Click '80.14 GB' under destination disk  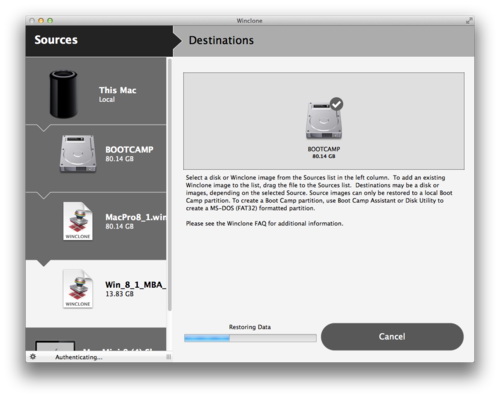[x=324, y=156]
